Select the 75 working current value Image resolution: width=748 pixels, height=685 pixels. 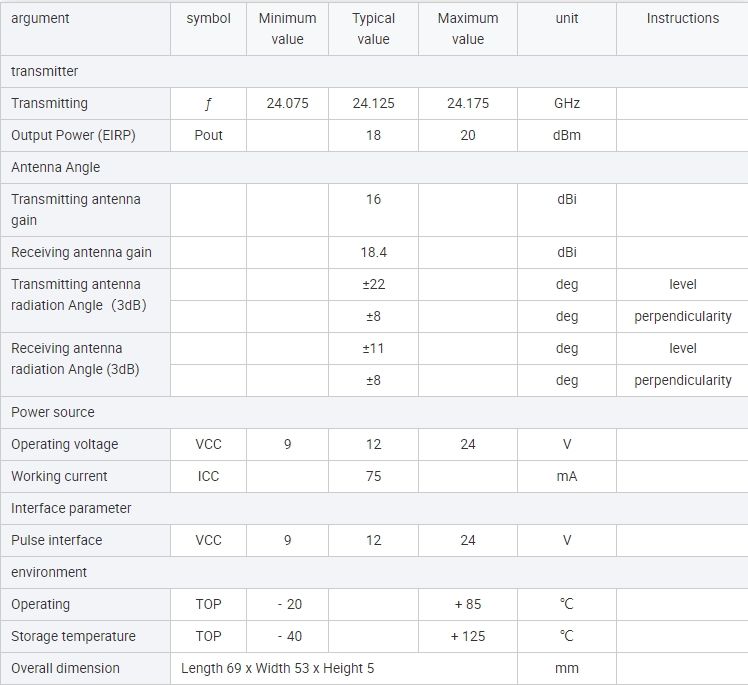[x=373, y=476]
